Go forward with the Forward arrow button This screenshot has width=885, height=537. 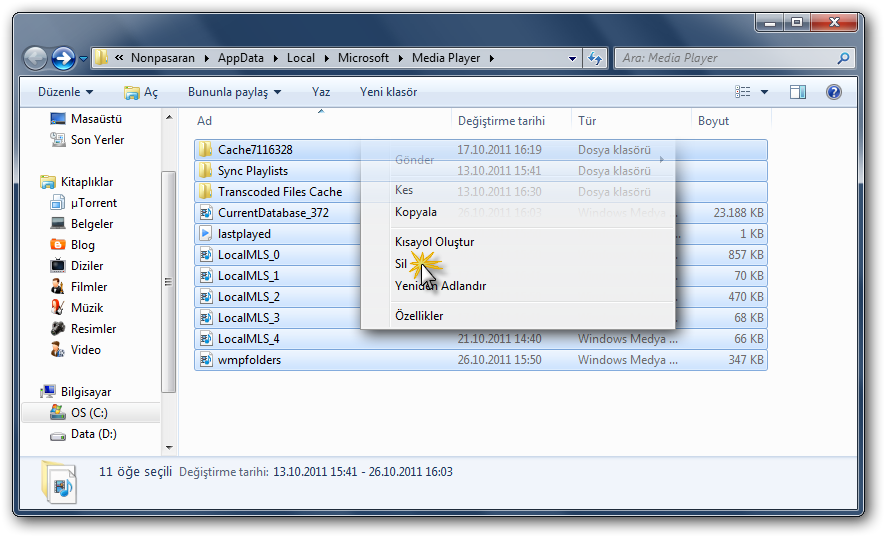[x=63, y=58]
